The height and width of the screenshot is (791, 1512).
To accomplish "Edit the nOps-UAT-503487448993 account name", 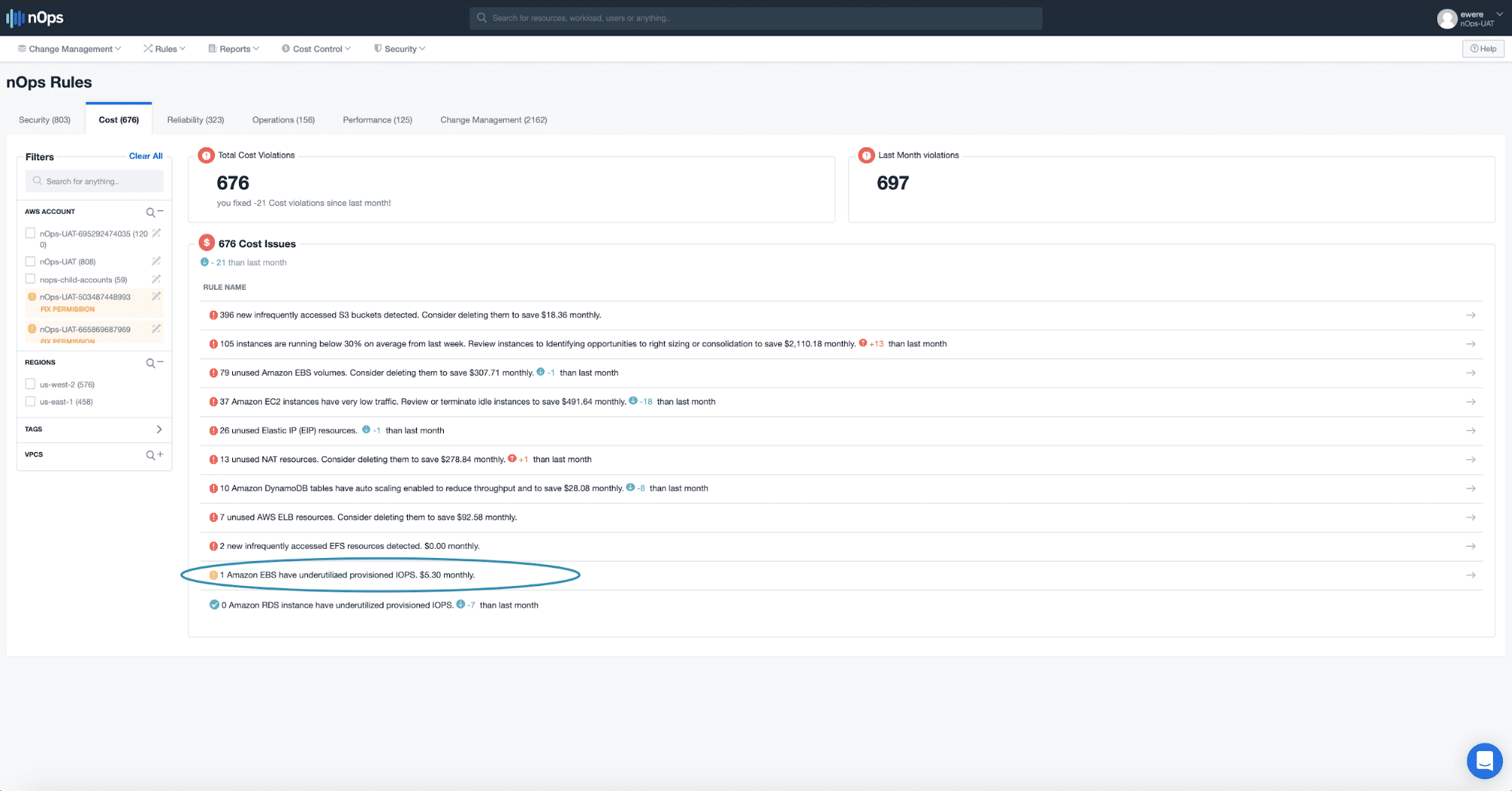I will coord(156,297).
